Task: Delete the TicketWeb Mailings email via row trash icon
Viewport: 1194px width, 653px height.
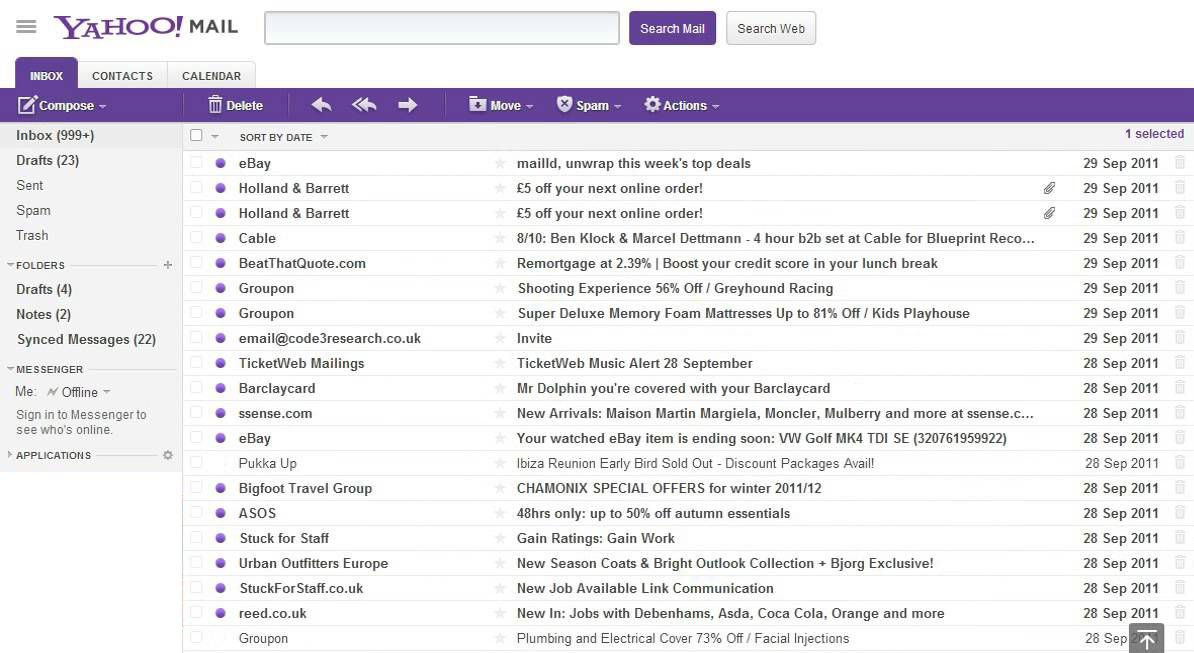Action: (x=1180, y=362)
